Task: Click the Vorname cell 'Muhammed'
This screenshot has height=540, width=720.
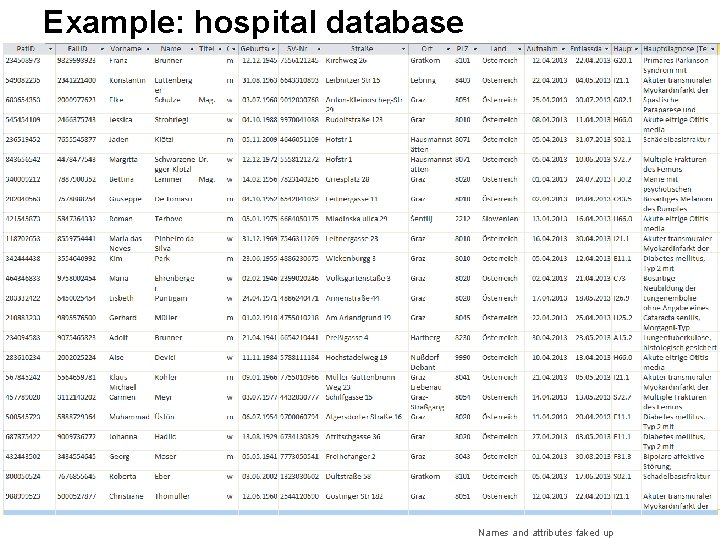Action: (129, 417)
